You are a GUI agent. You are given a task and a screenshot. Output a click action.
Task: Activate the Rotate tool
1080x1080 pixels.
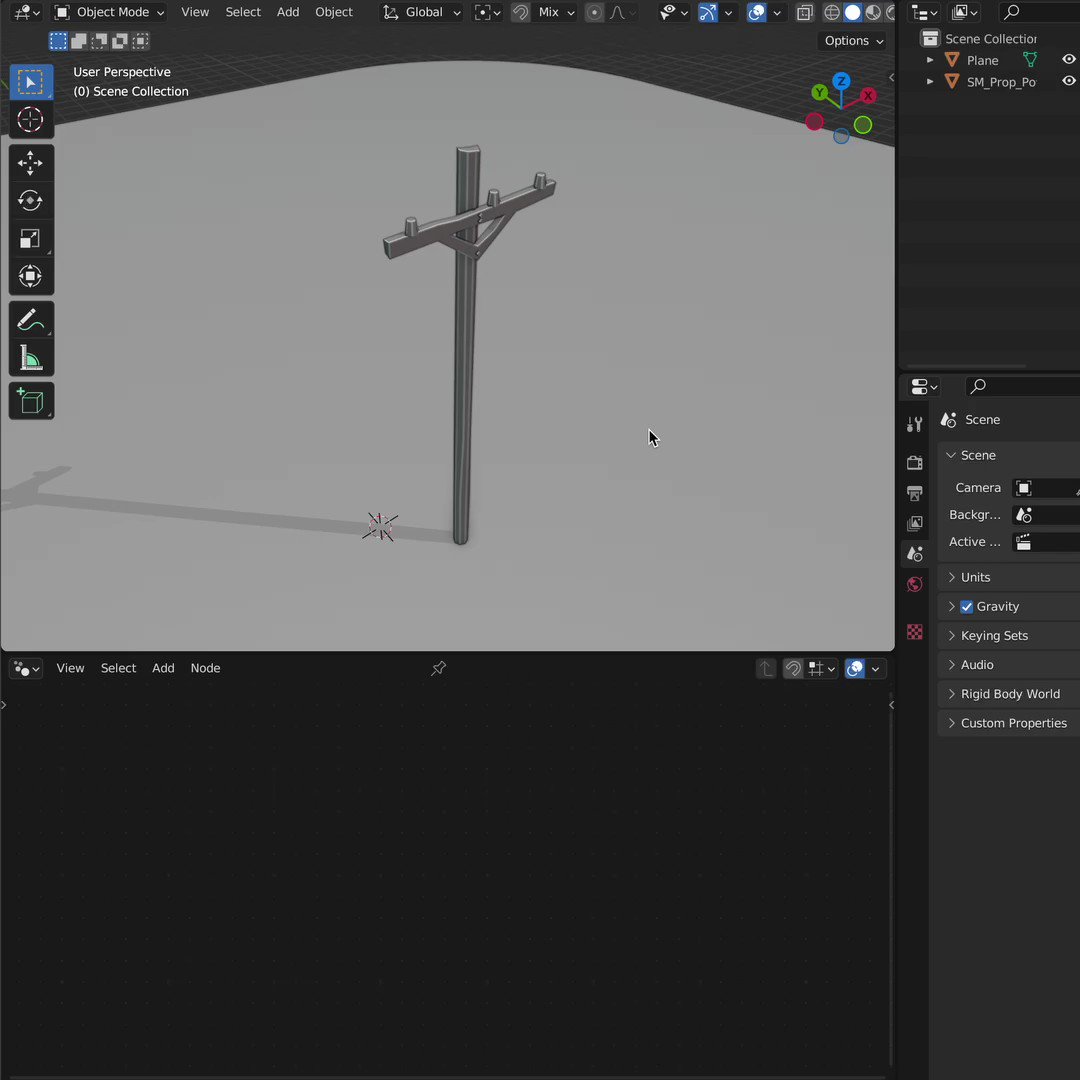pos(31,200)
